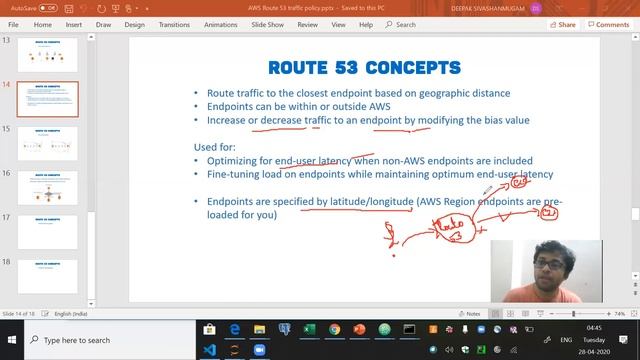Screen dimensions: 640x360
Task: Open Microsoft Edge from taskbar
Action: 235,329
